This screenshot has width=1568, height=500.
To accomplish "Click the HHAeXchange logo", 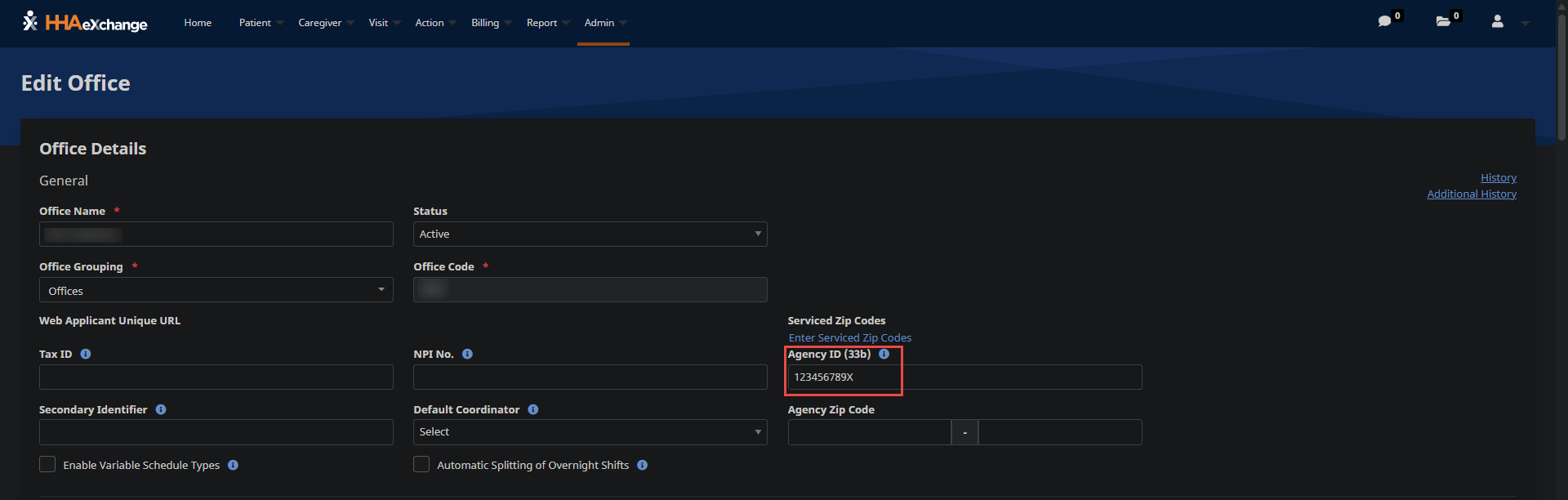I will tap(85, 22).
